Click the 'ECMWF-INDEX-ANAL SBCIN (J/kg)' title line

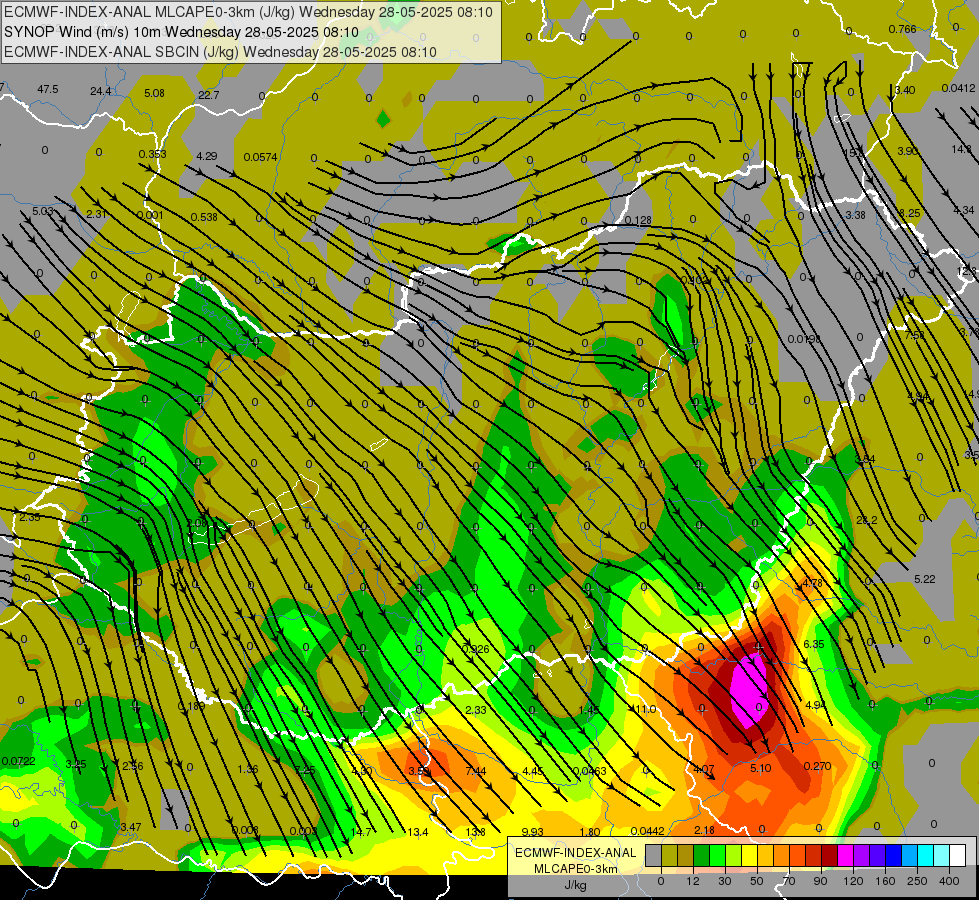220,52
